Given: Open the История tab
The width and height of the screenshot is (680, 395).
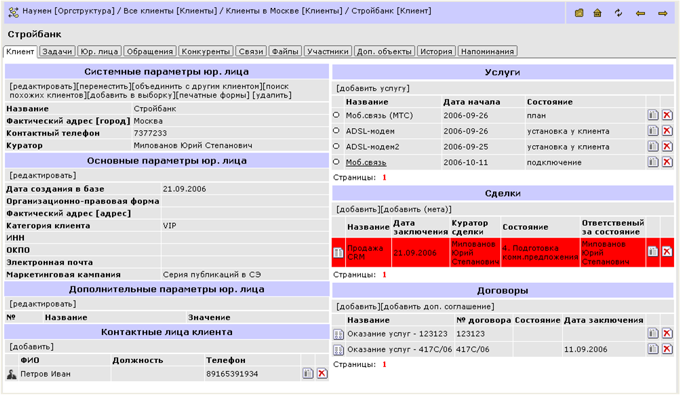Looking at the screenshot, I should 436,51.
